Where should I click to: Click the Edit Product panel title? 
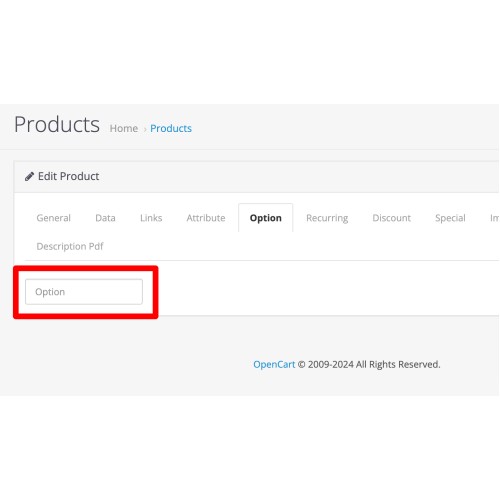[68, 176]
